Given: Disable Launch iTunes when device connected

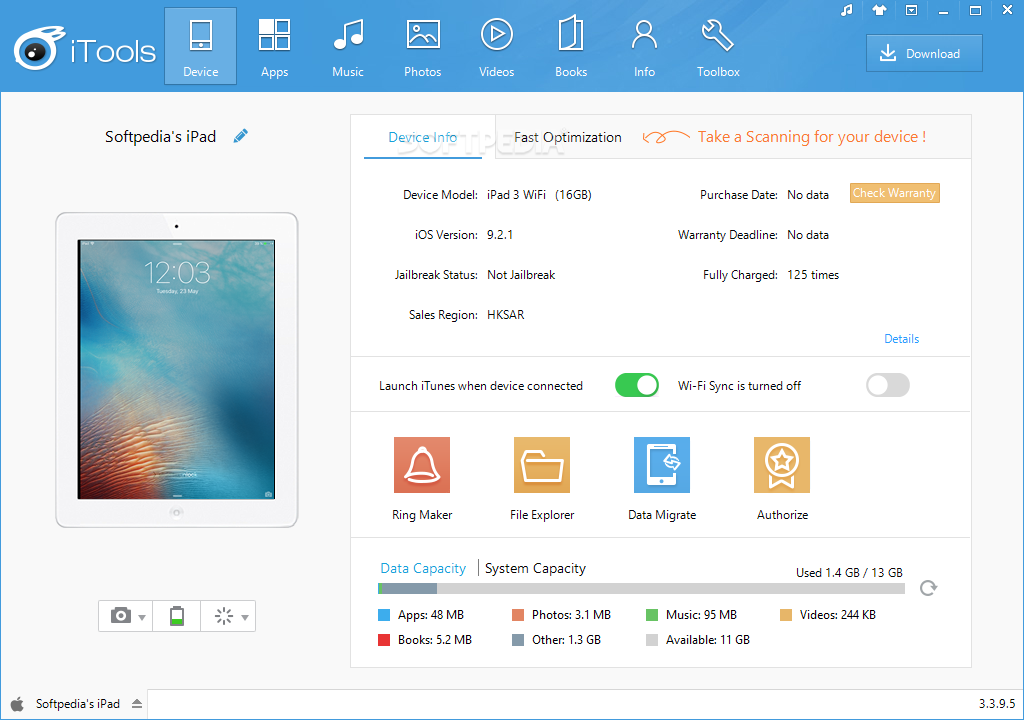Looking at the screenshot, I should 637,385.
